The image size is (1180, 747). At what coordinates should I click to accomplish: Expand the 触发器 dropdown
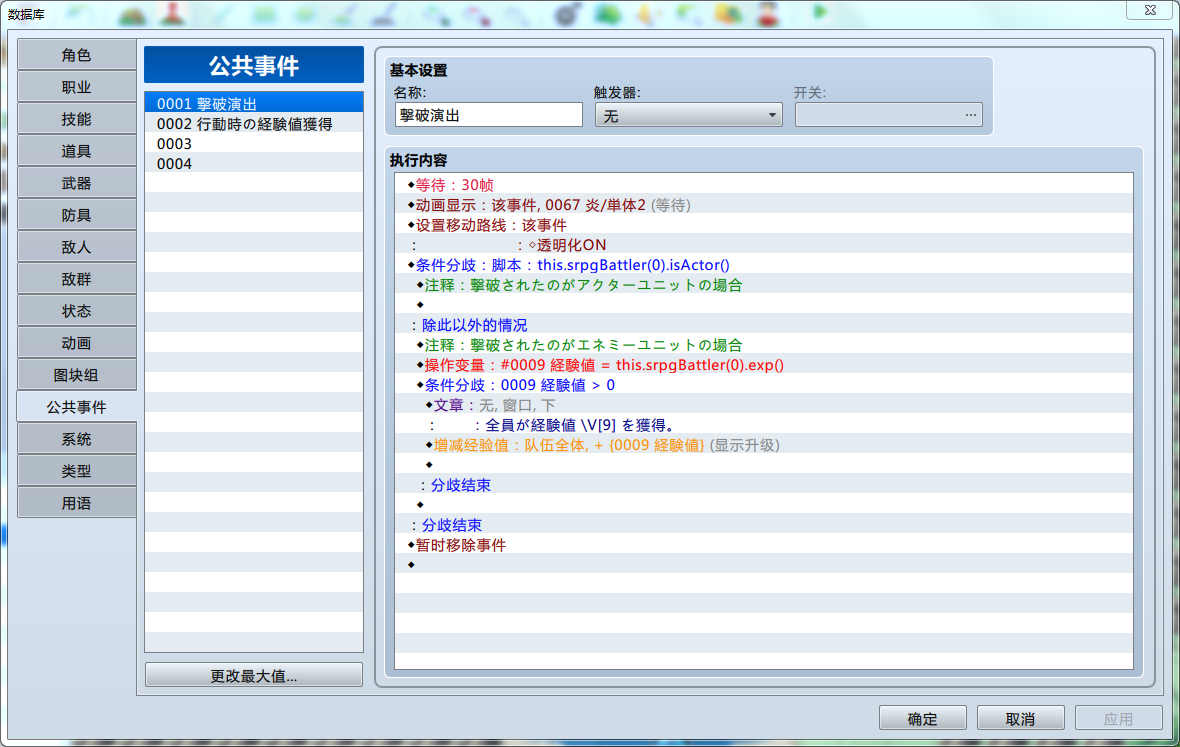pos(689,115)
